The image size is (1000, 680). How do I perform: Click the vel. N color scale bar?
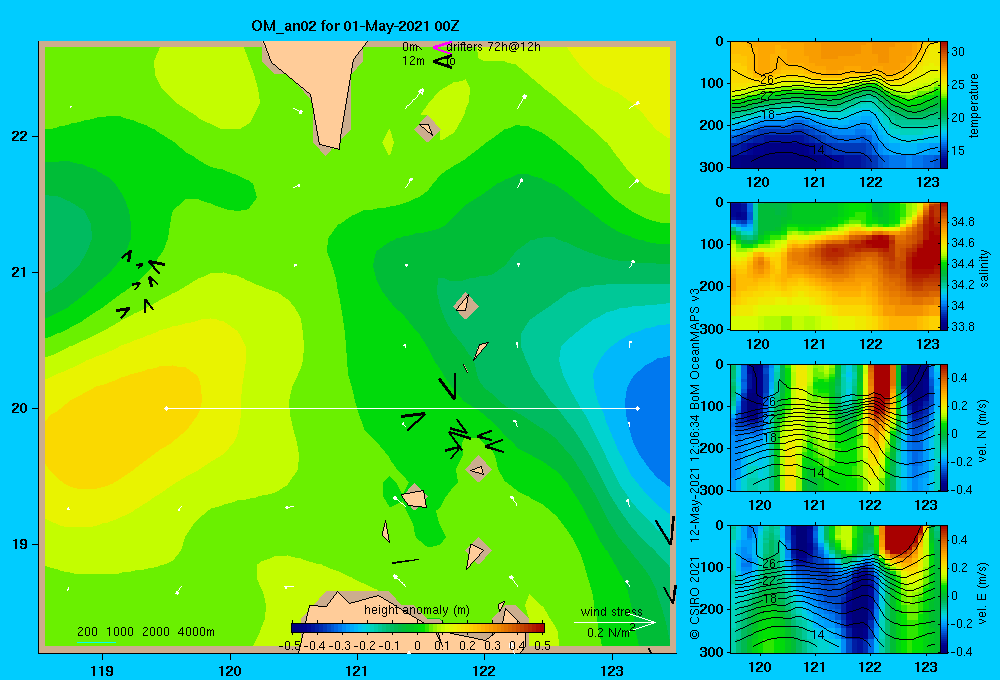tap(944, 428)
